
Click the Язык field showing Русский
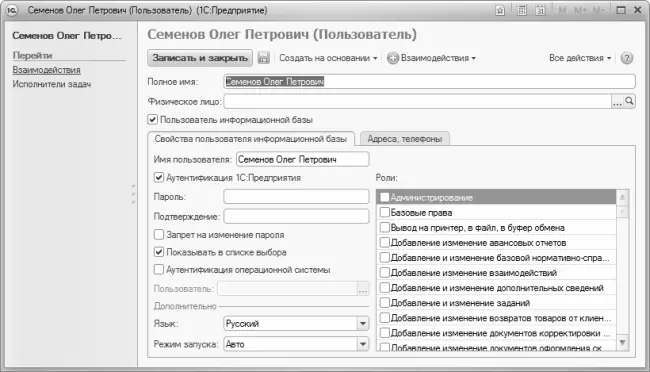point(291,323)
